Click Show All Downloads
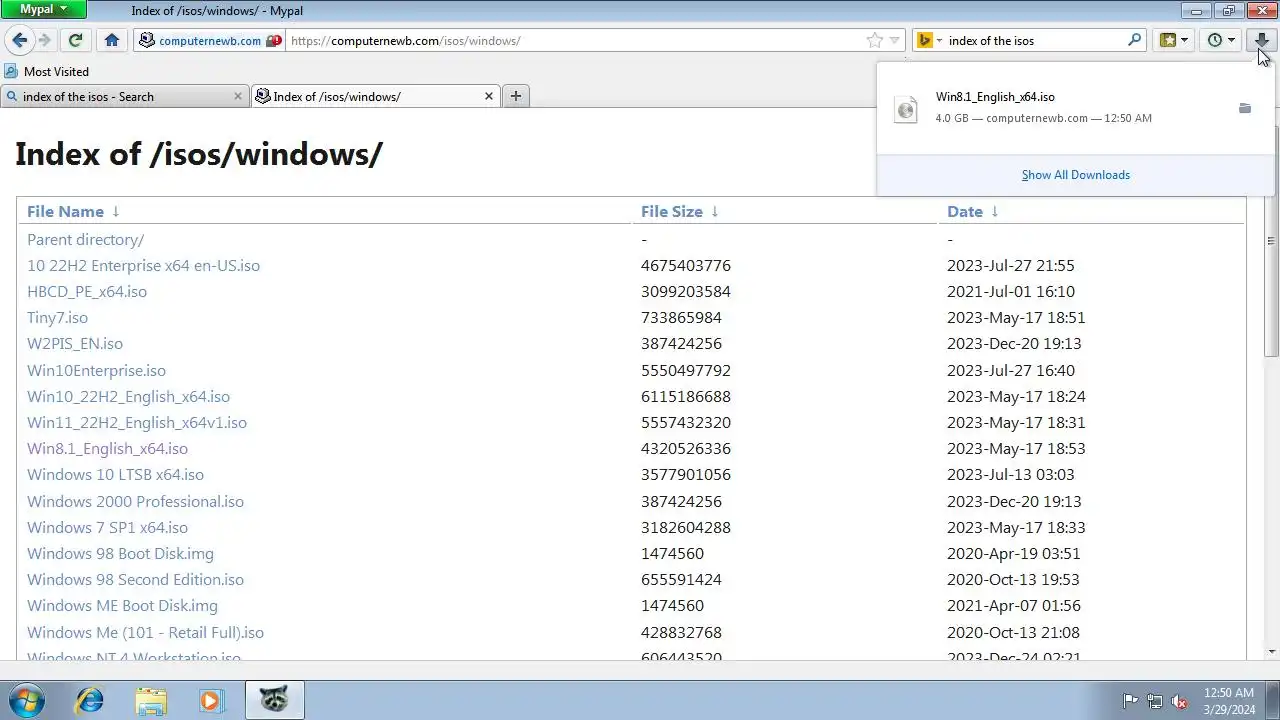 1076,175
